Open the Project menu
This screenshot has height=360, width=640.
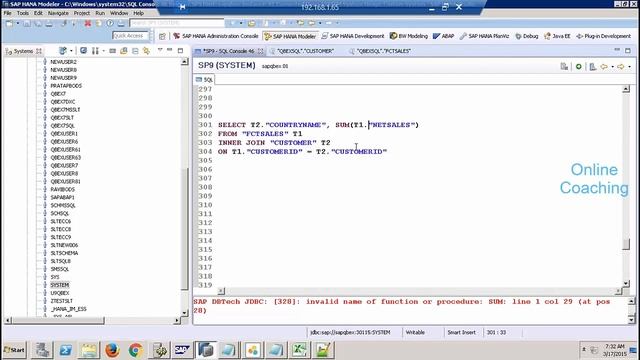point(82,13)
